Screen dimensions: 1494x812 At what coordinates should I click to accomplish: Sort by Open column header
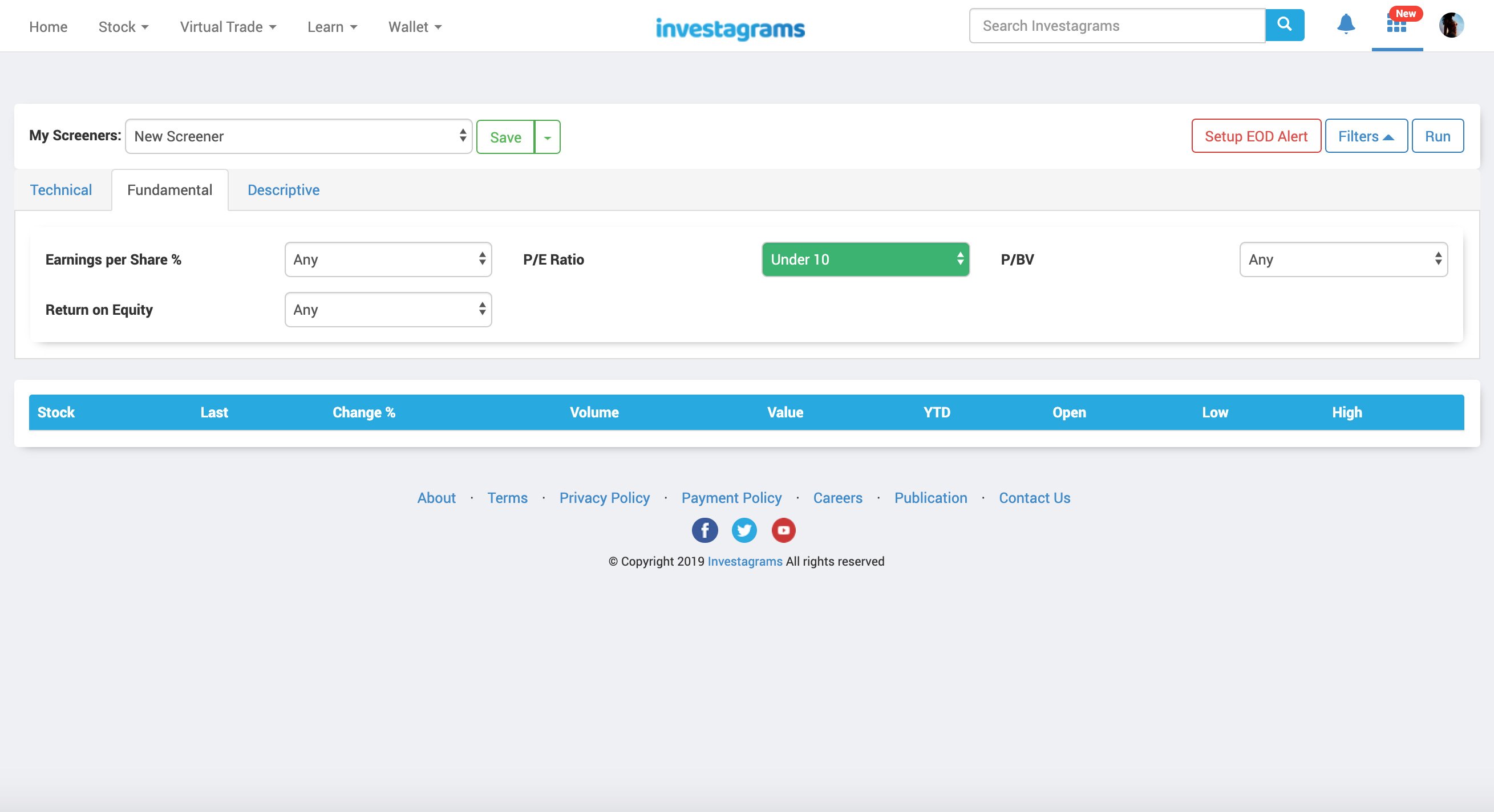pyautogui.click(x=1069, y=413)
